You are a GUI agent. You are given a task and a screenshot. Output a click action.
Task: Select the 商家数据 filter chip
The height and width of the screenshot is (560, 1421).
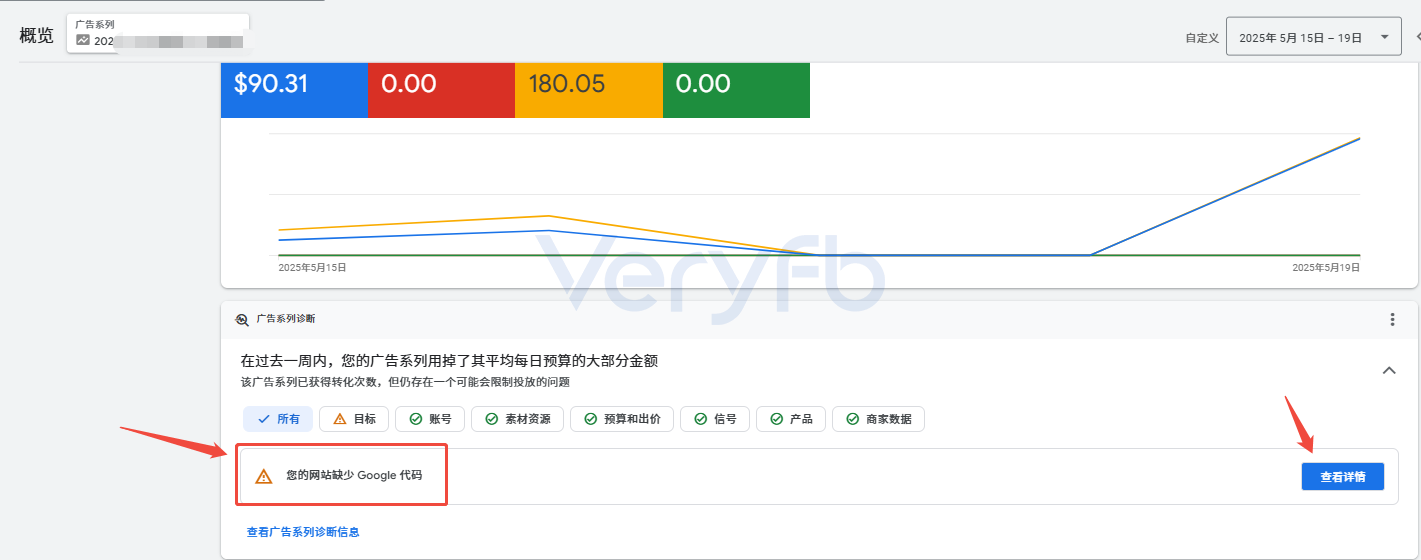(879, 419)
